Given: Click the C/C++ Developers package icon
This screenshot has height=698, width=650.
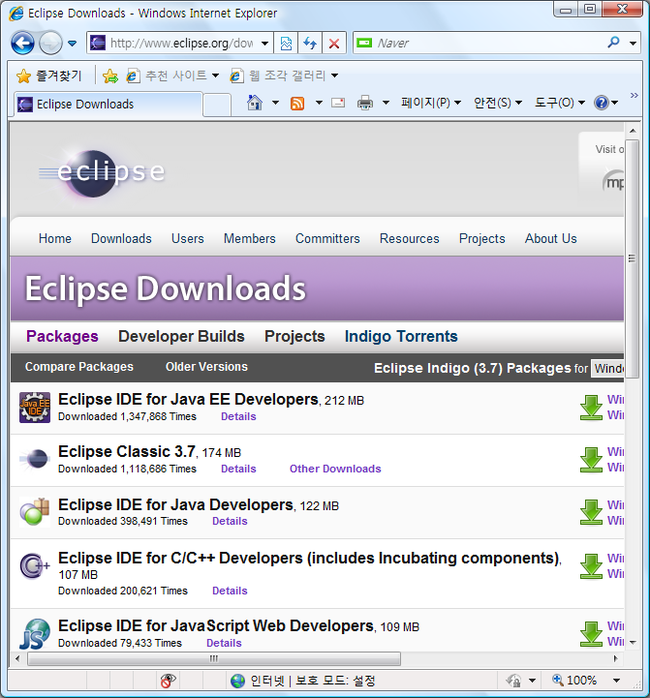Looking at the screenshot, I should coord(34,566).
